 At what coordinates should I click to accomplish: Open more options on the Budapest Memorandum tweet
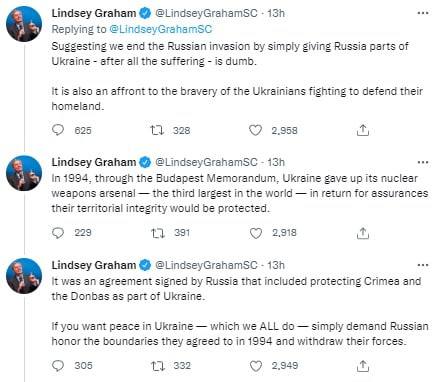tap(423, 162)
